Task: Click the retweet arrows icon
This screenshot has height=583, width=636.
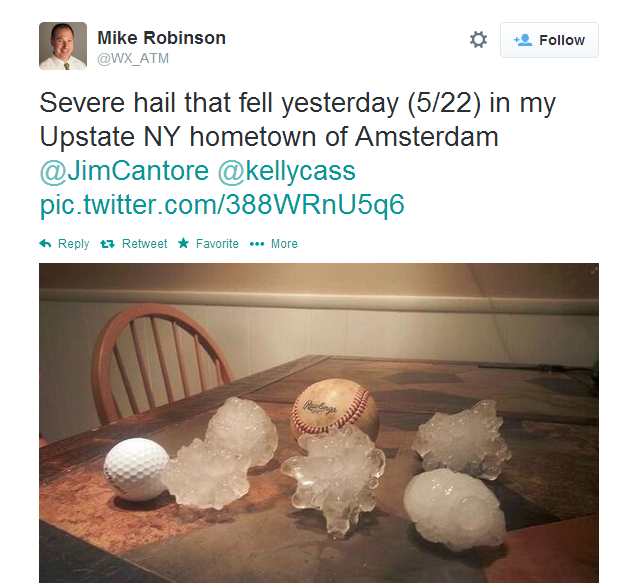Action: click(107, 244)
